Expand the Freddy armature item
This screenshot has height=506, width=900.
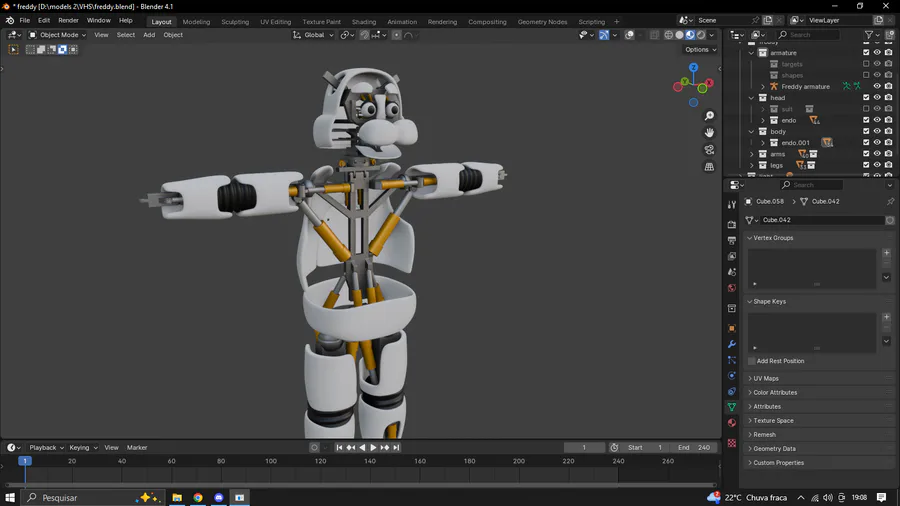[x=763, y=87]
